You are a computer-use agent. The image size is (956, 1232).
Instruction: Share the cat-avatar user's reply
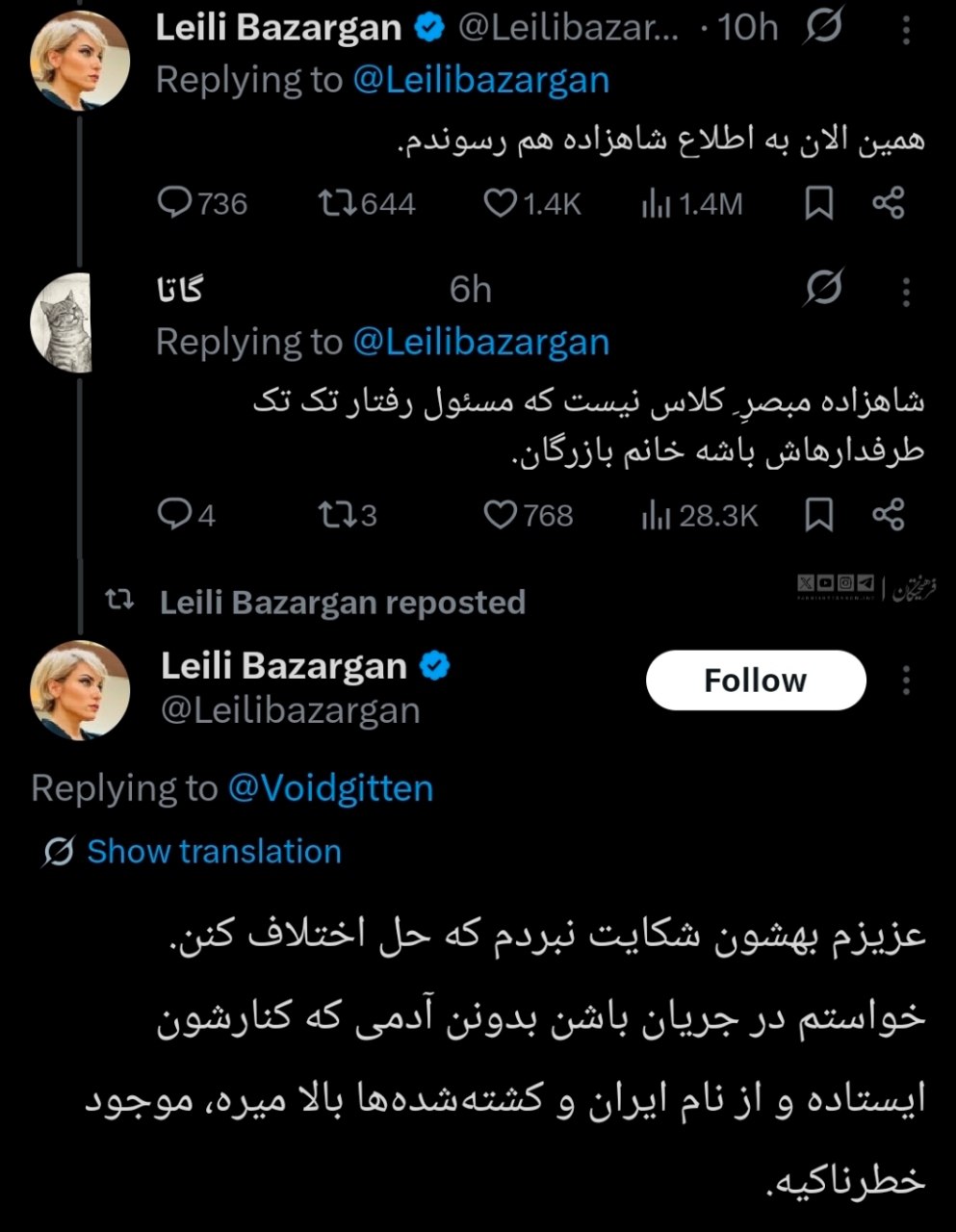click(888, 515)
